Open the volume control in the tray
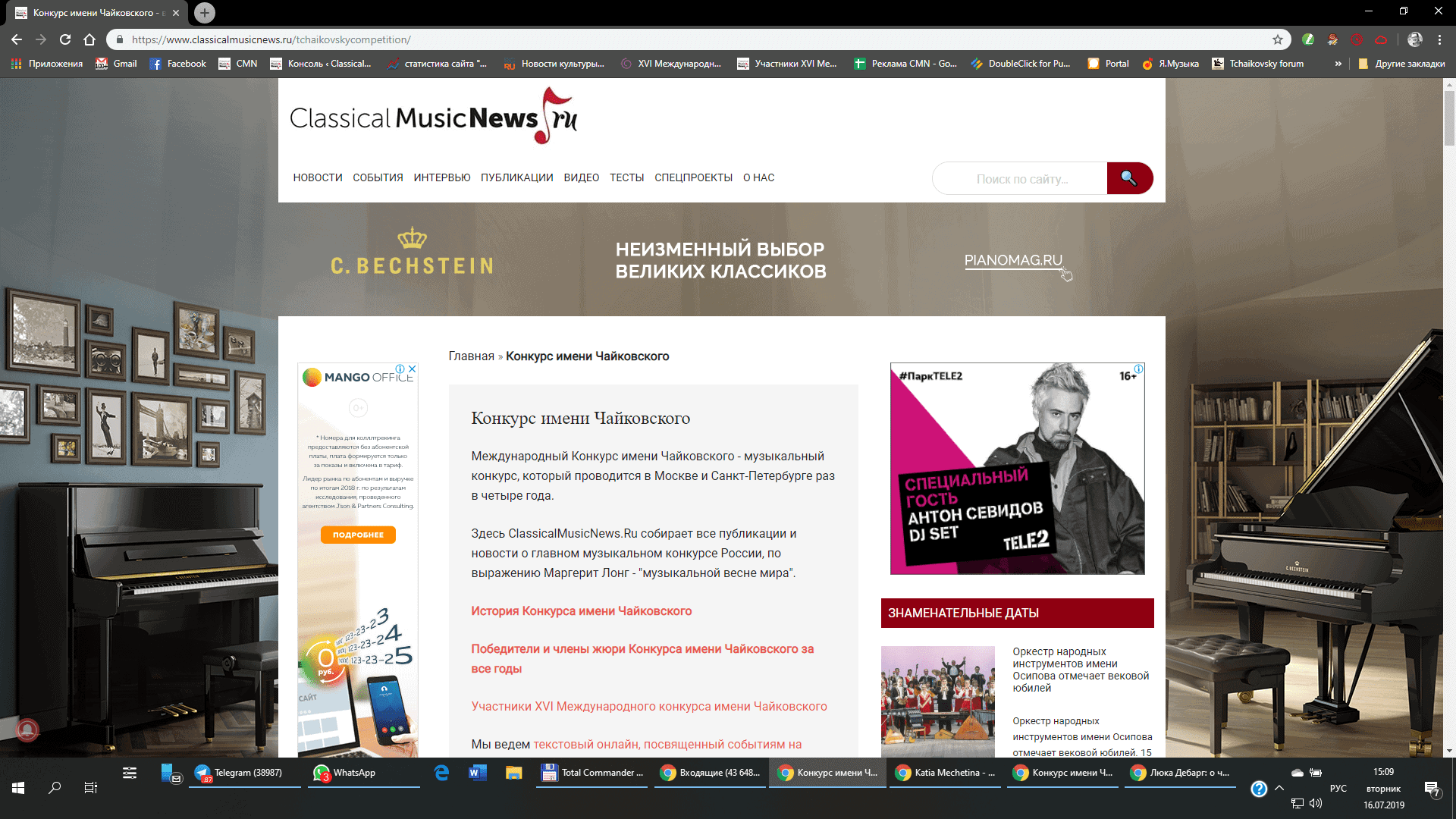 pyautogui.click(x=1315, y=803)
